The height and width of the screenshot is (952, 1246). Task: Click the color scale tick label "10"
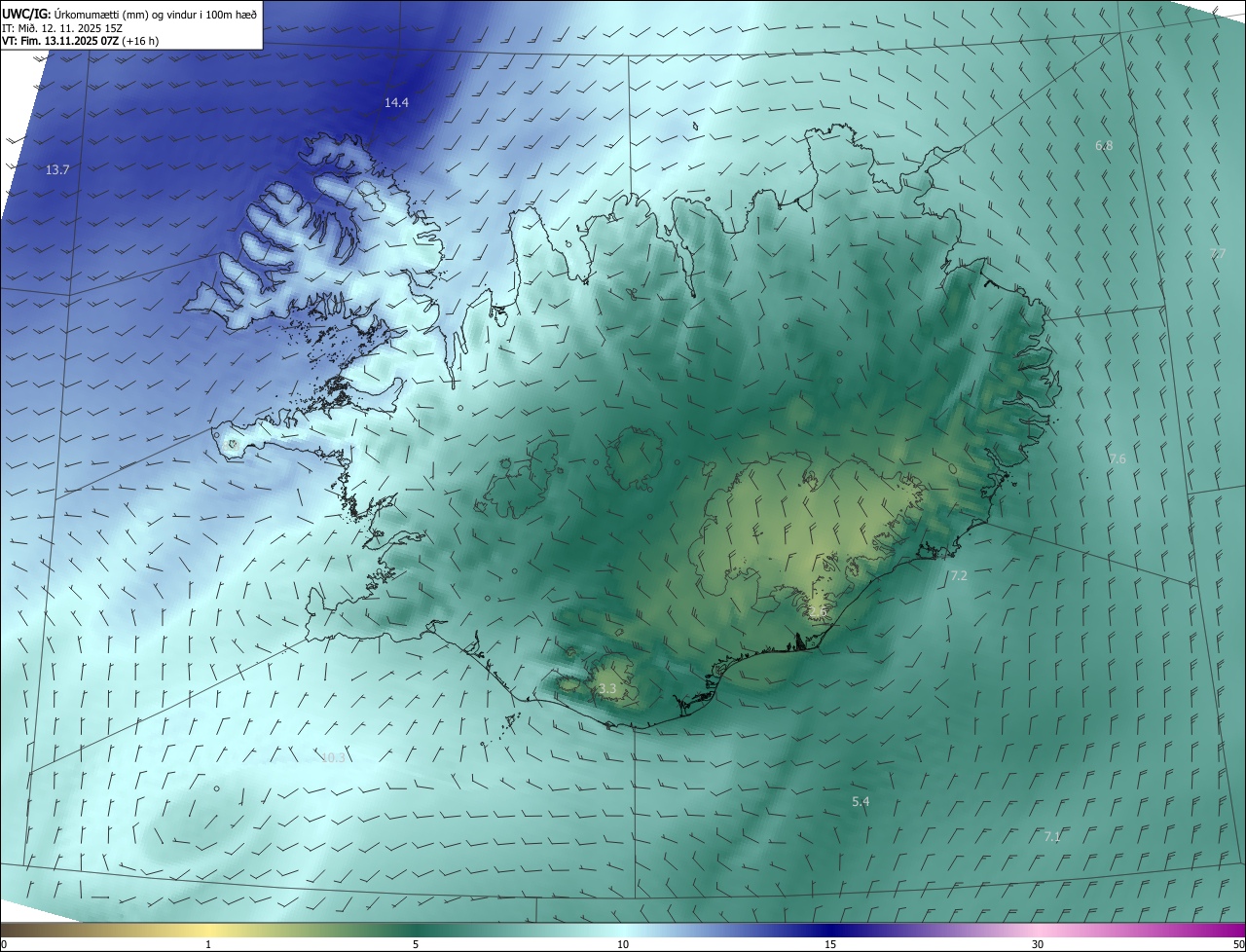pyautogui.click(x=623, y=944)
